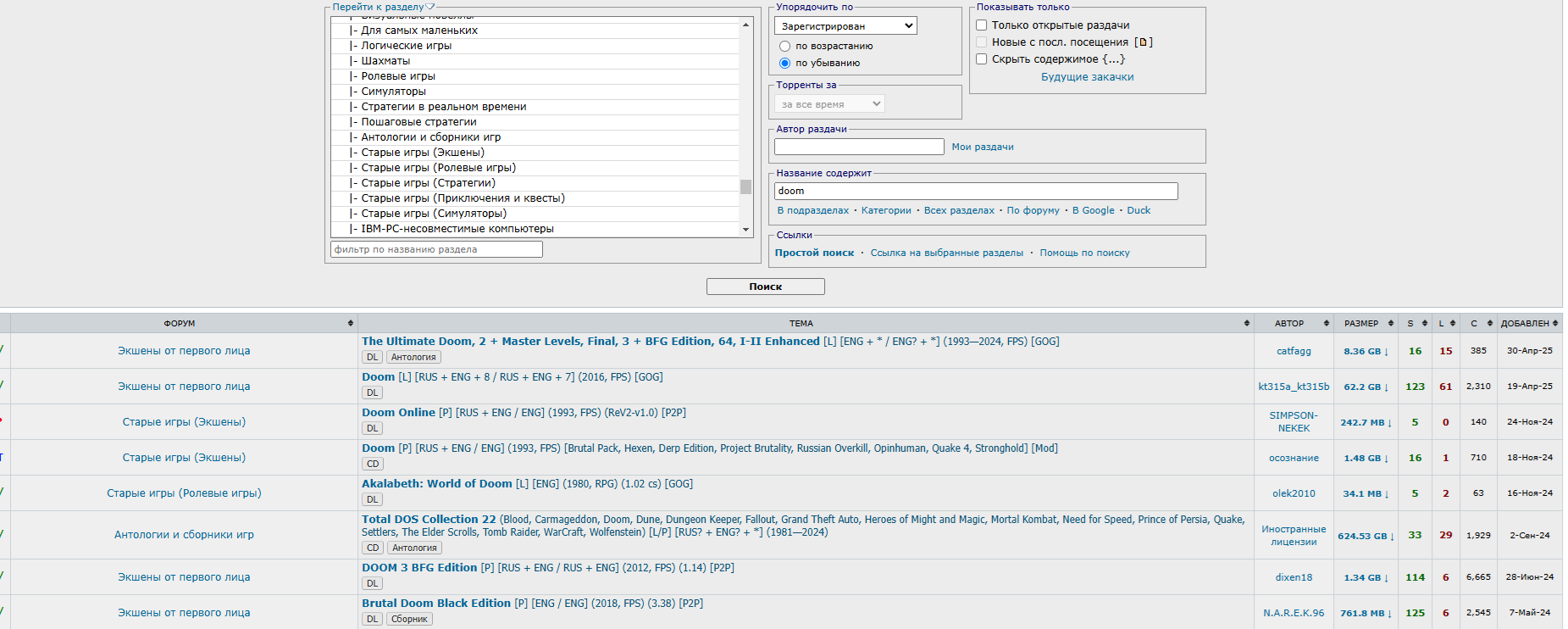Open Простой поиск link
This screenshot has width=1568, height=629.
tap(814, 253)
